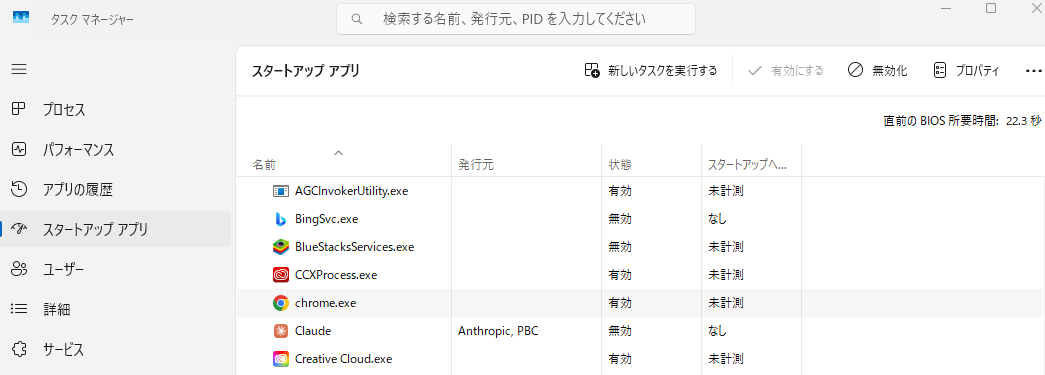Click the スタートアップ アプリ gauge icon
Screen dimensions: 1045x375
[19, 229]
